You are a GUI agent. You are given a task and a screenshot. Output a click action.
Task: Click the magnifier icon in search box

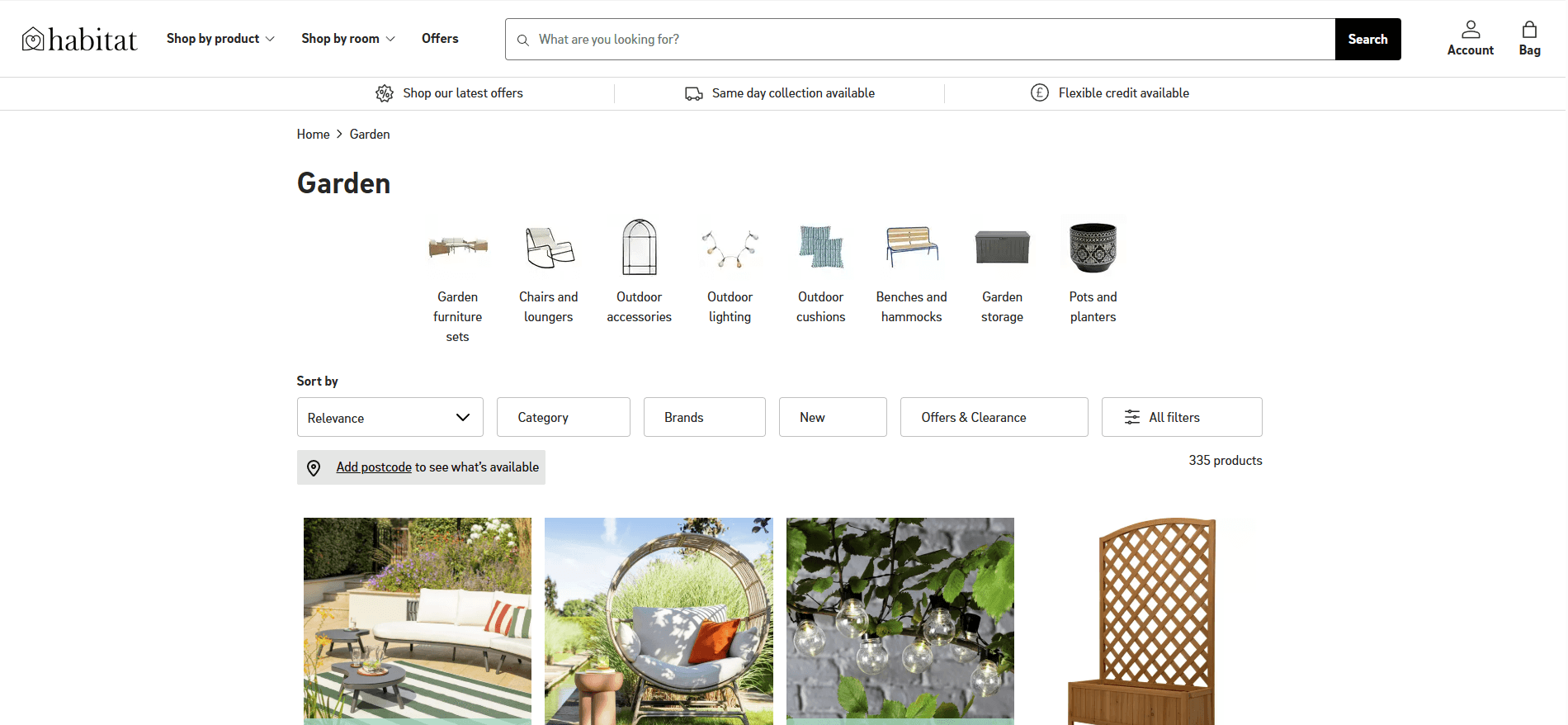[523, 40]
